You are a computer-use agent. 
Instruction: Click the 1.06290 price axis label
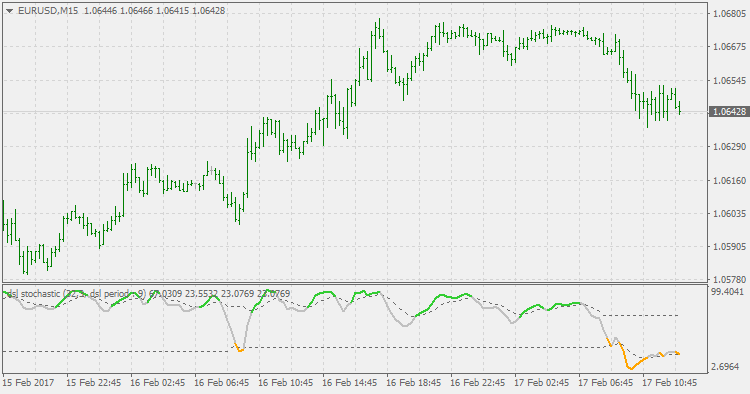(729, 147)
